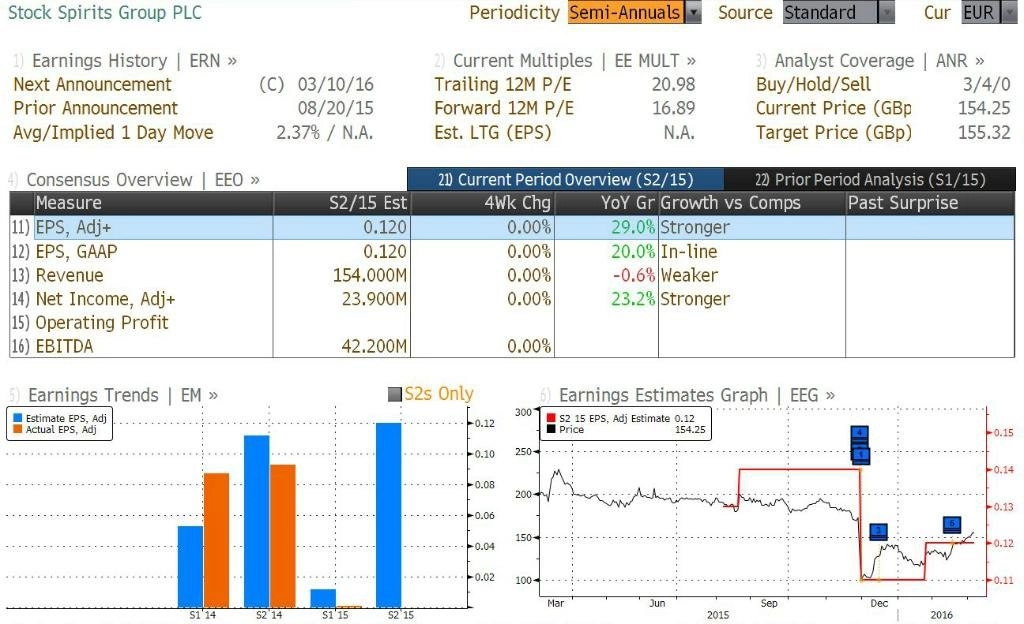The height and width of the screenshot is (624, 1024).
Task: Click the Avg/Implied move value 2.37% / N.A.
Action: pyautogui.click(x=325, y=133)
